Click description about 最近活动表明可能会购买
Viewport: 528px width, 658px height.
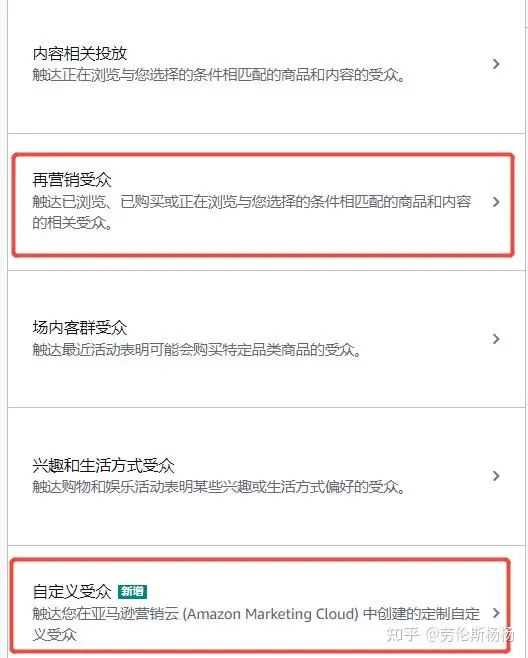197,350
